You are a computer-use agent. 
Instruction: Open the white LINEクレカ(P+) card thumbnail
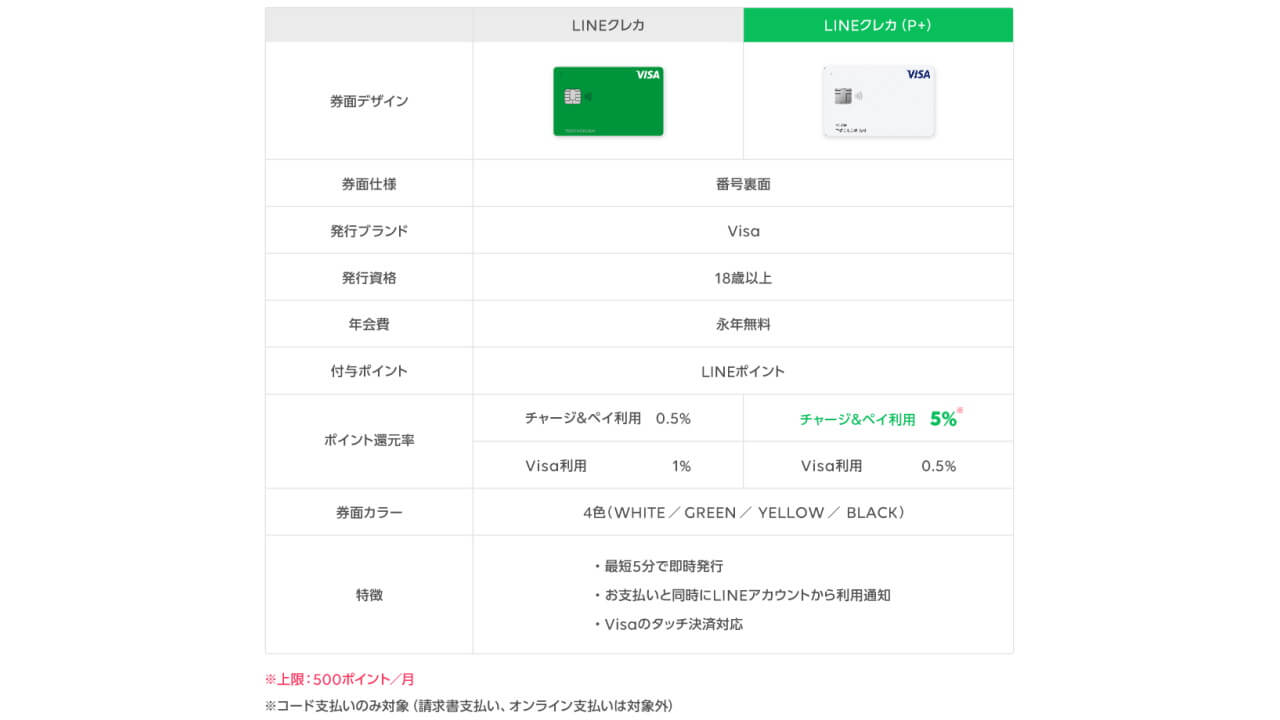(x=878, y=100)
